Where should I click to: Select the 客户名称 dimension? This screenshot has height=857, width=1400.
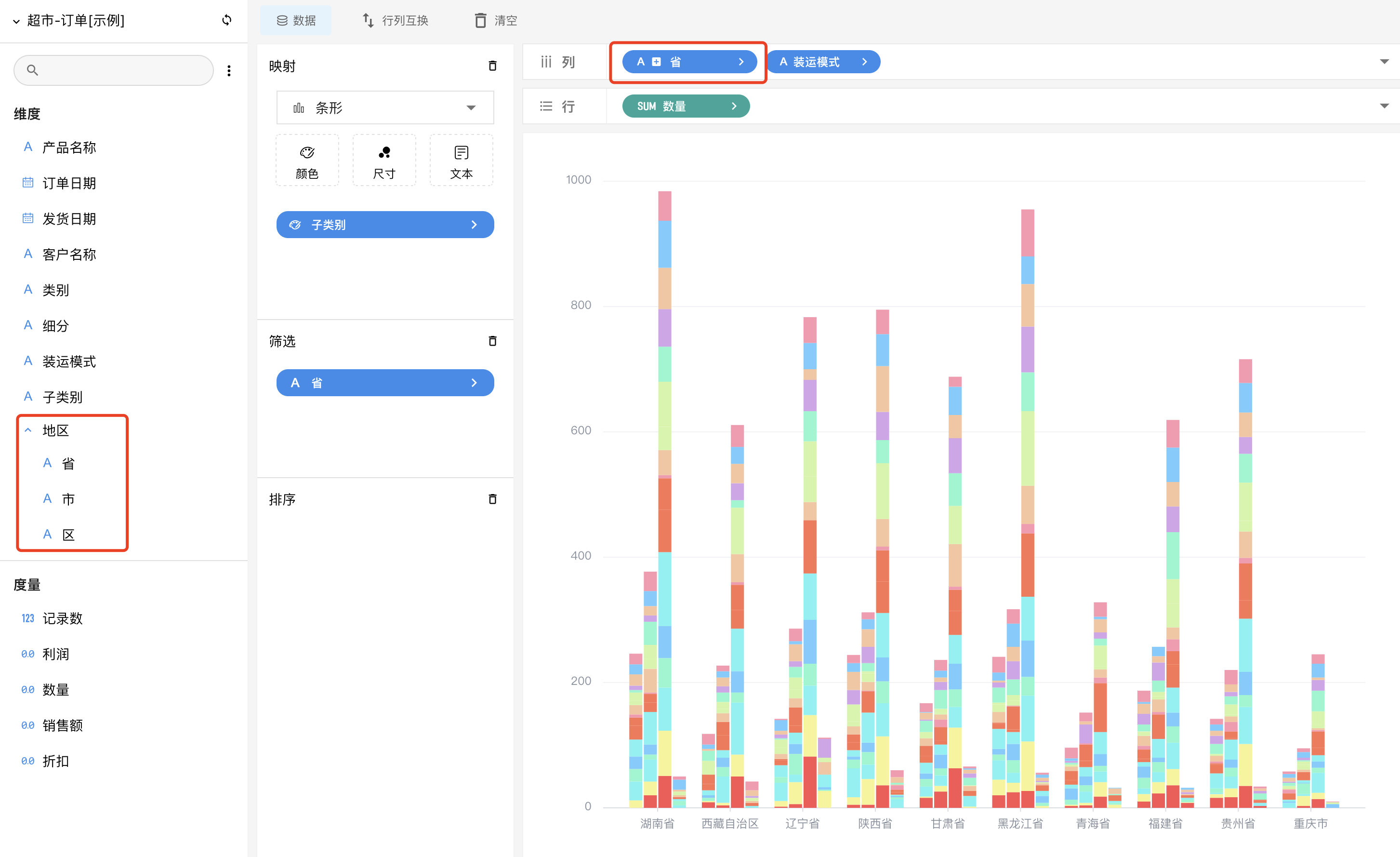[69, 254]
